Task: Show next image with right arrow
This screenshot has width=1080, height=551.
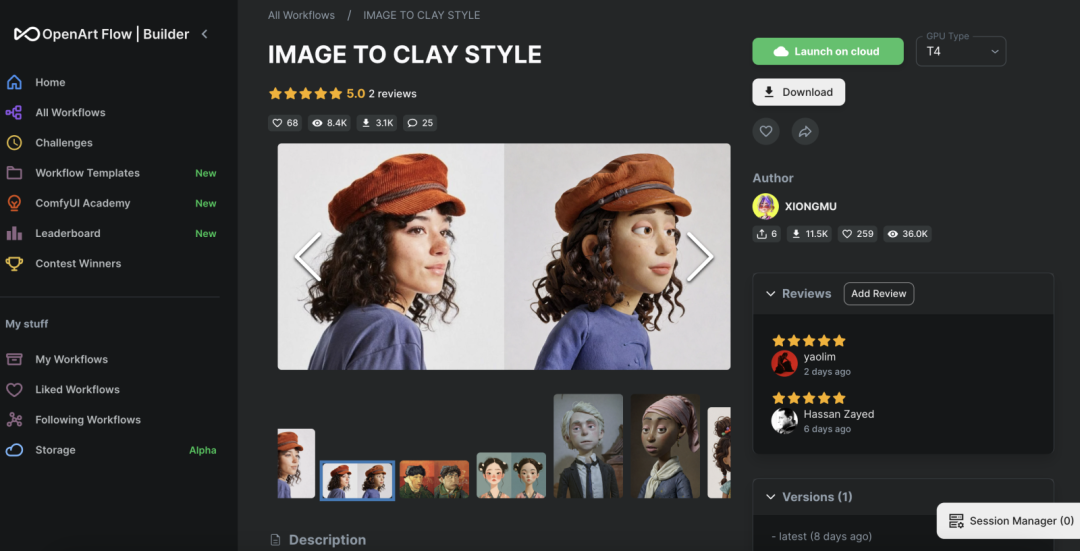Action: tap(700, 256)
